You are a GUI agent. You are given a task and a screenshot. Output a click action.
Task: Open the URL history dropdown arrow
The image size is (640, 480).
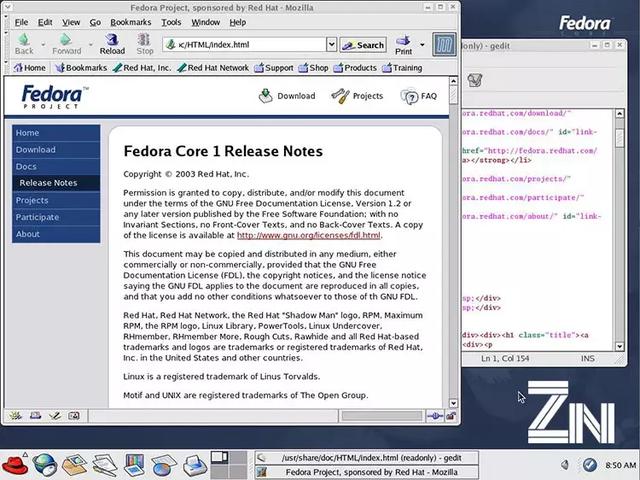click(332, 44)
